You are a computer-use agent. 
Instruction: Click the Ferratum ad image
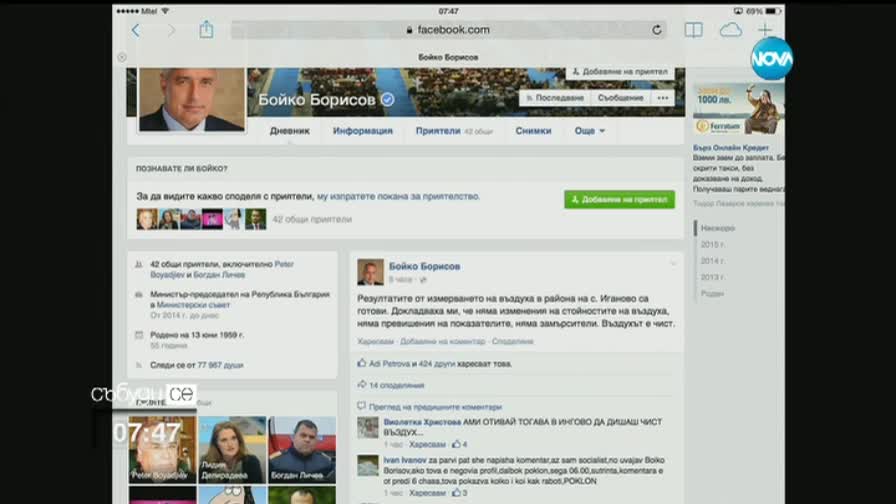[738, 109]
